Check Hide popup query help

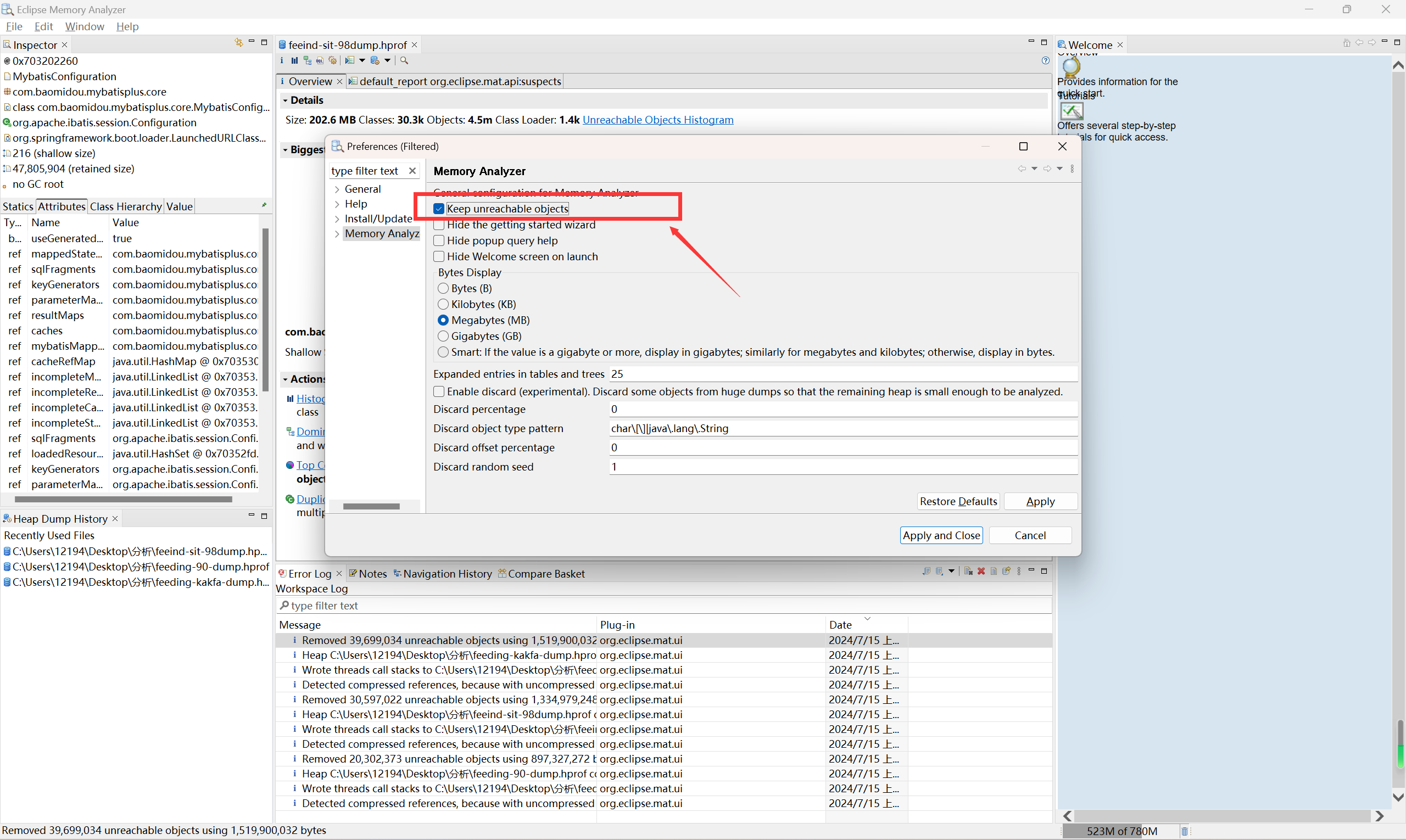click(439, 240)
